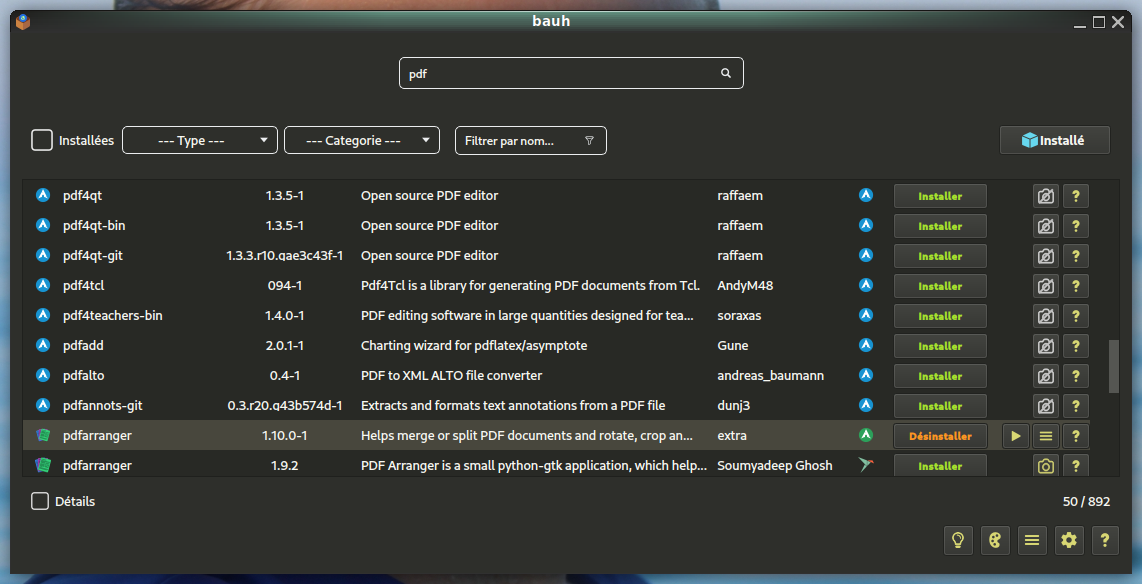Open screenshots for pdfannots-git
The image size is (1142, 584).
click(1046, 405)
